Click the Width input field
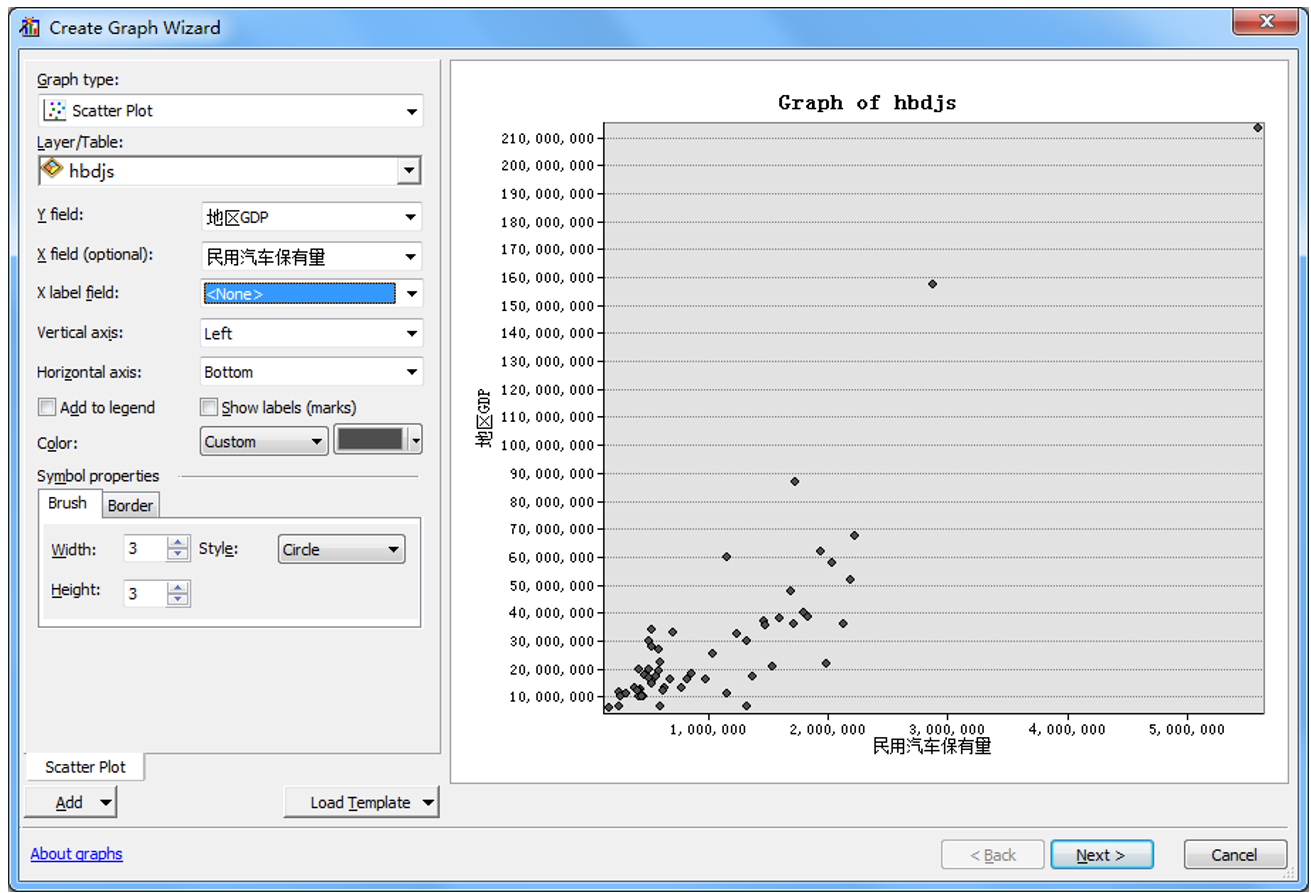This screenshot has width=1311, height=893. (144, 549)
